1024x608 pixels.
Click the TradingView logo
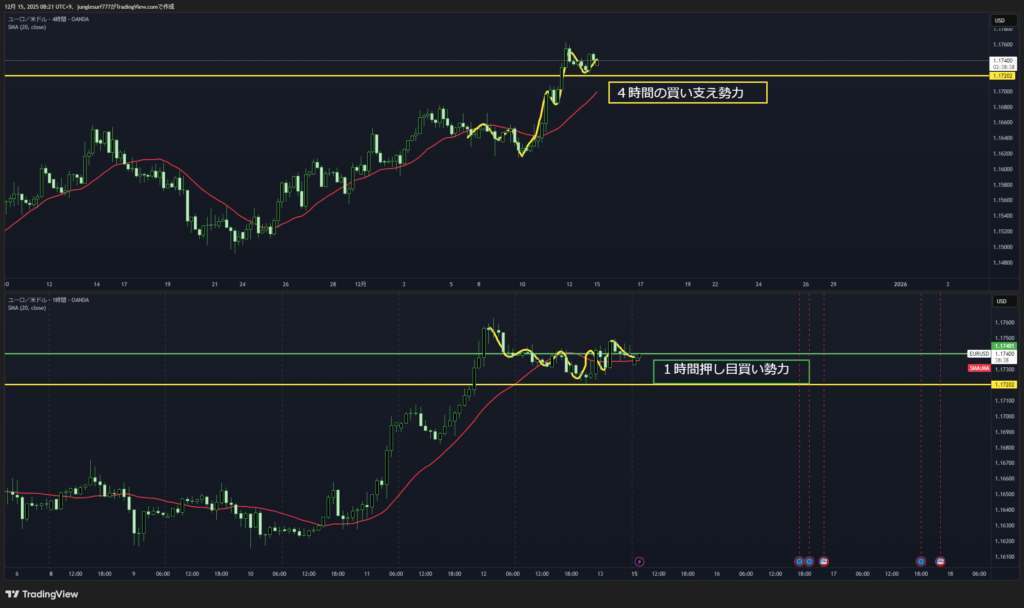pyautogui.click(x=47, y=593)
